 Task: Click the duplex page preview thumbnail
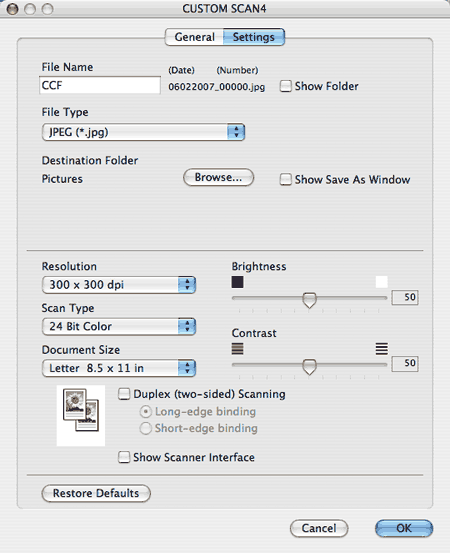pyautogui.click(x=81, y=415)
